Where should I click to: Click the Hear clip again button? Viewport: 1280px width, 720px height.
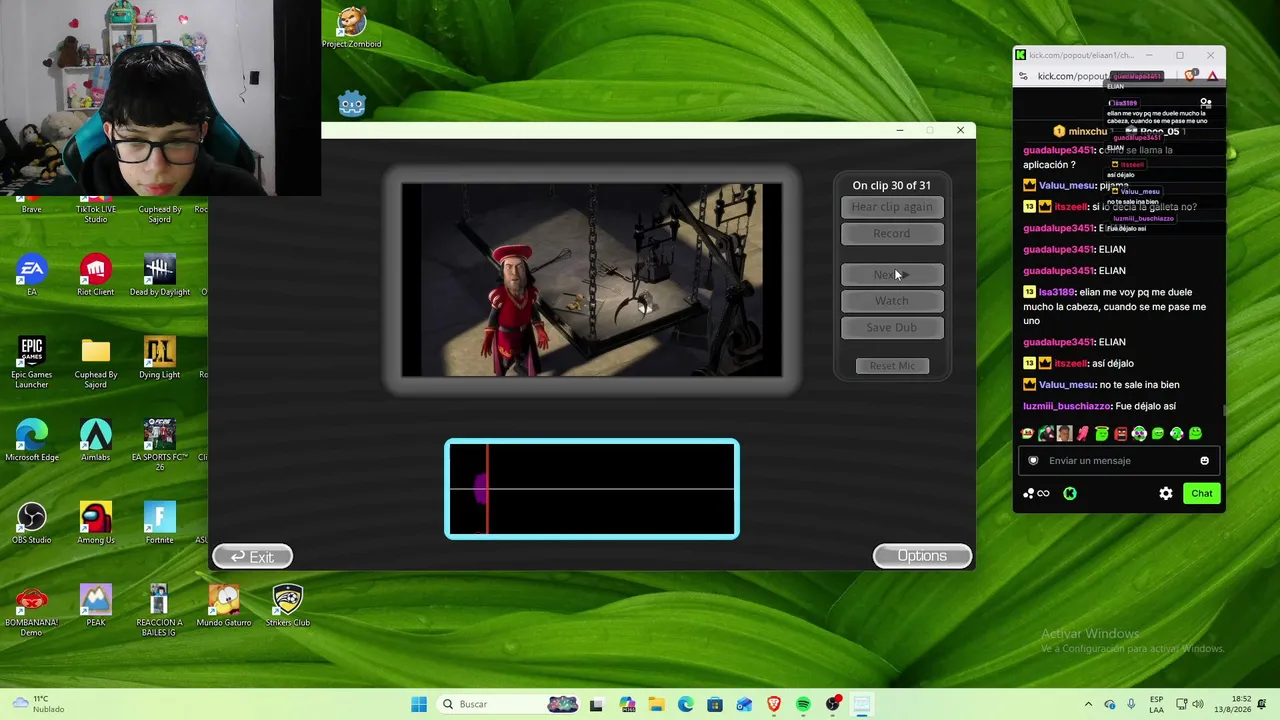coord(892,207)
